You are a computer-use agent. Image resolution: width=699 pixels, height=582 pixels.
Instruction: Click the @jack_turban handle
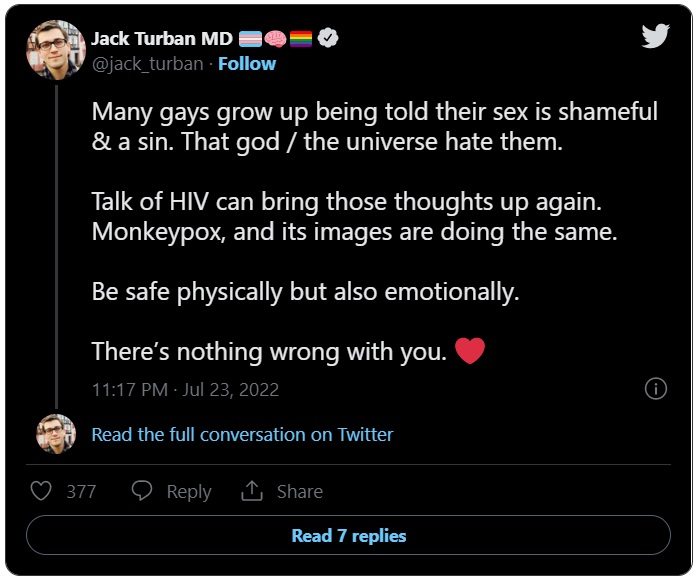pyautogui.click(x=148, y=64)
